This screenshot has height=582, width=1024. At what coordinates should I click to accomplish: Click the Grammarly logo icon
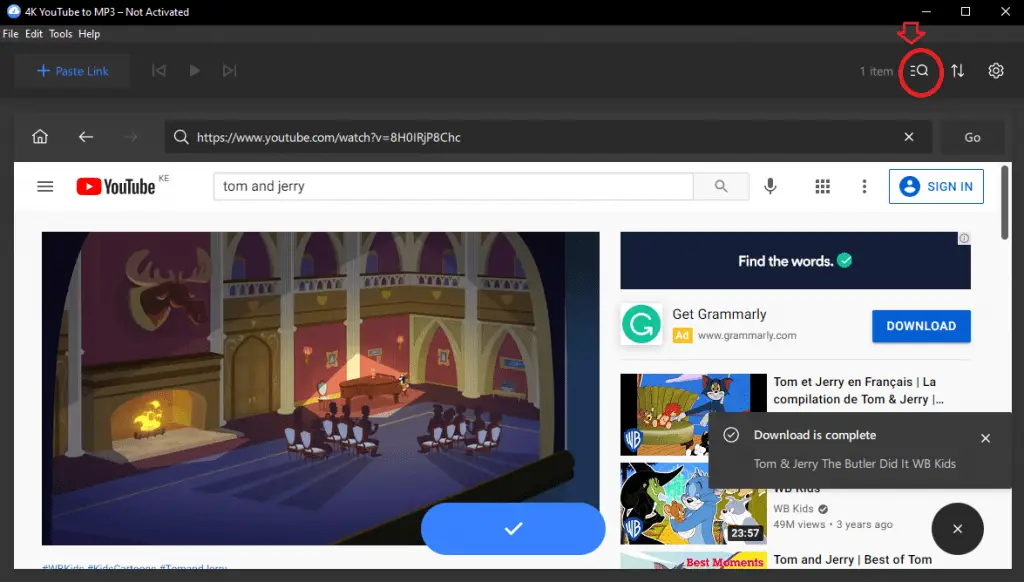pos(641,324)
